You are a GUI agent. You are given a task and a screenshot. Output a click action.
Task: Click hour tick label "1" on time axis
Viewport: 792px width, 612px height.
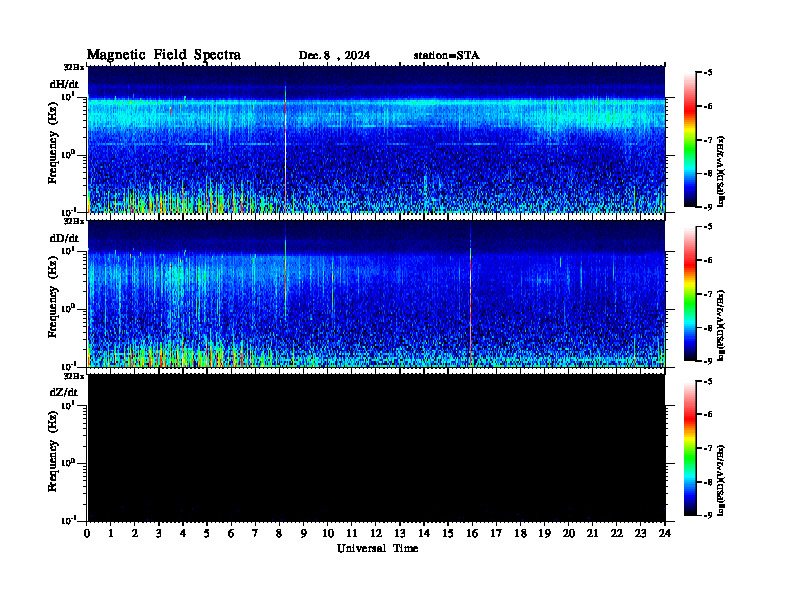[112, 534]
